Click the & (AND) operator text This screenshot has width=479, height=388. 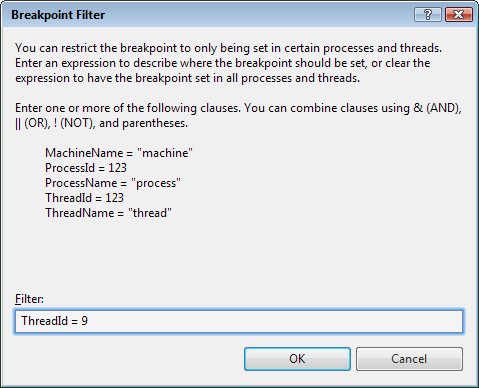(x=437, y=108)
